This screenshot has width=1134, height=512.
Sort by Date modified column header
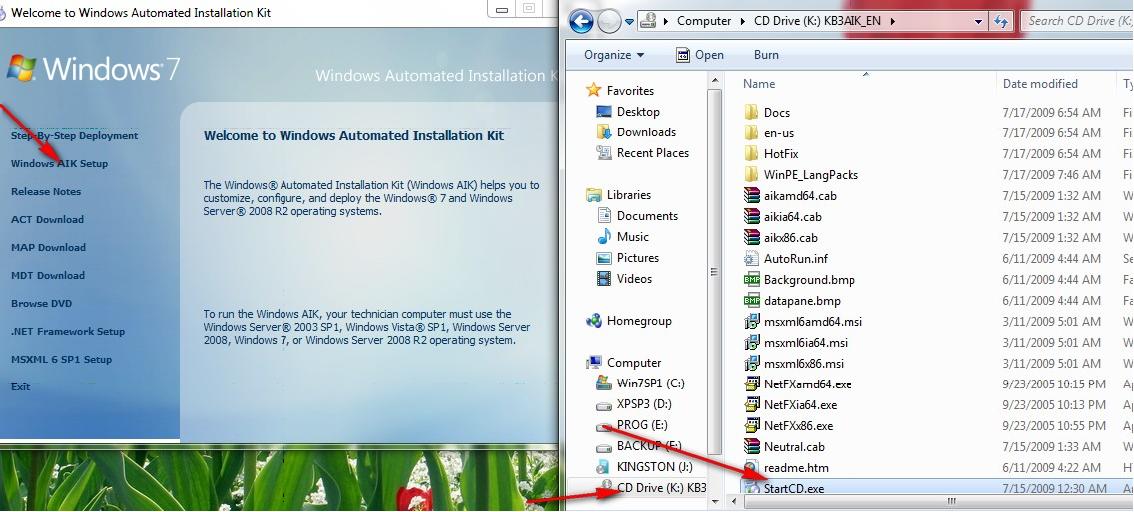click(x=1040, y=84)
